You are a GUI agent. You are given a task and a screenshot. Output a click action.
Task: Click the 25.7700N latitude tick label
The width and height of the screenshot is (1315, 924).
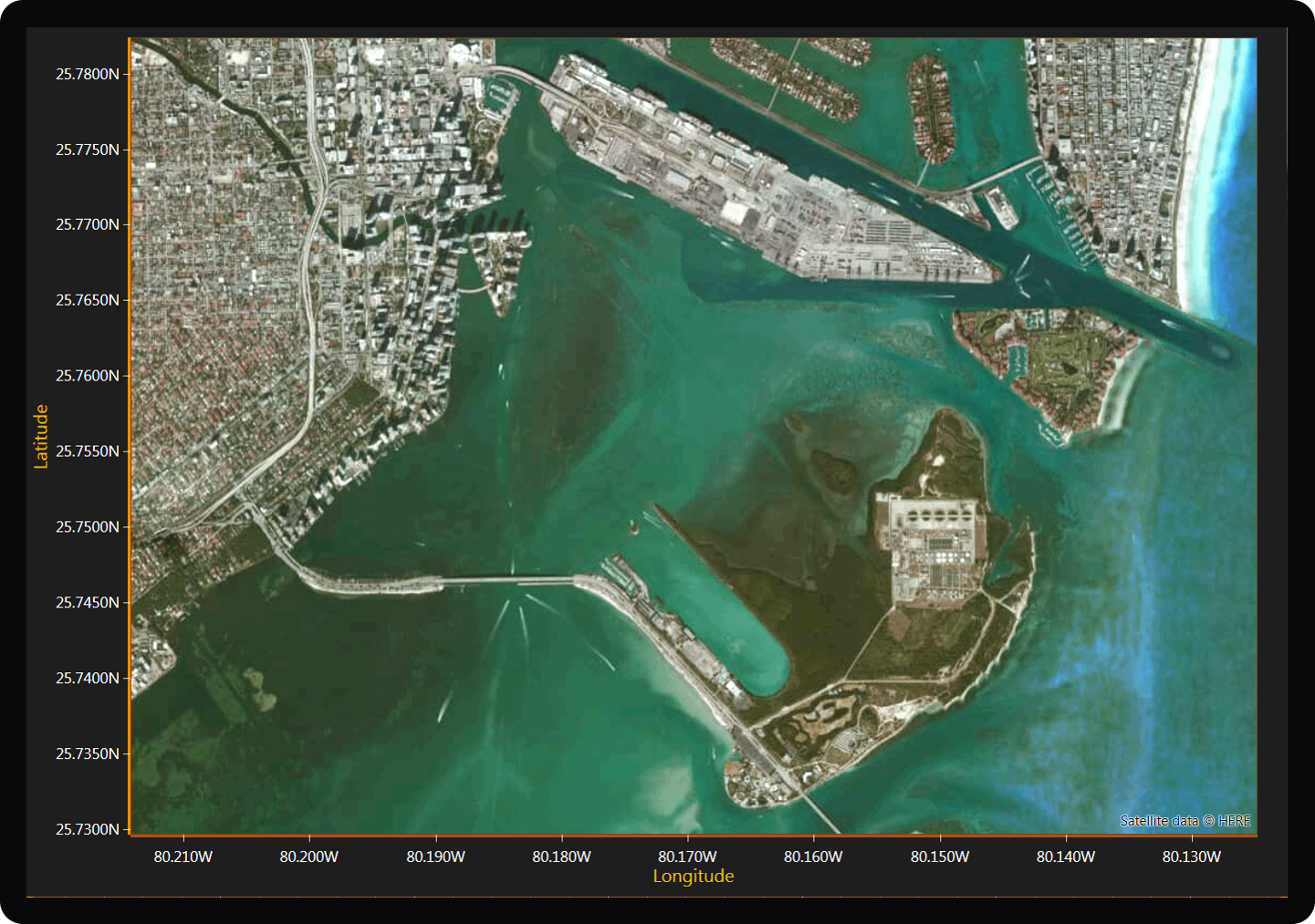(88, 224)
